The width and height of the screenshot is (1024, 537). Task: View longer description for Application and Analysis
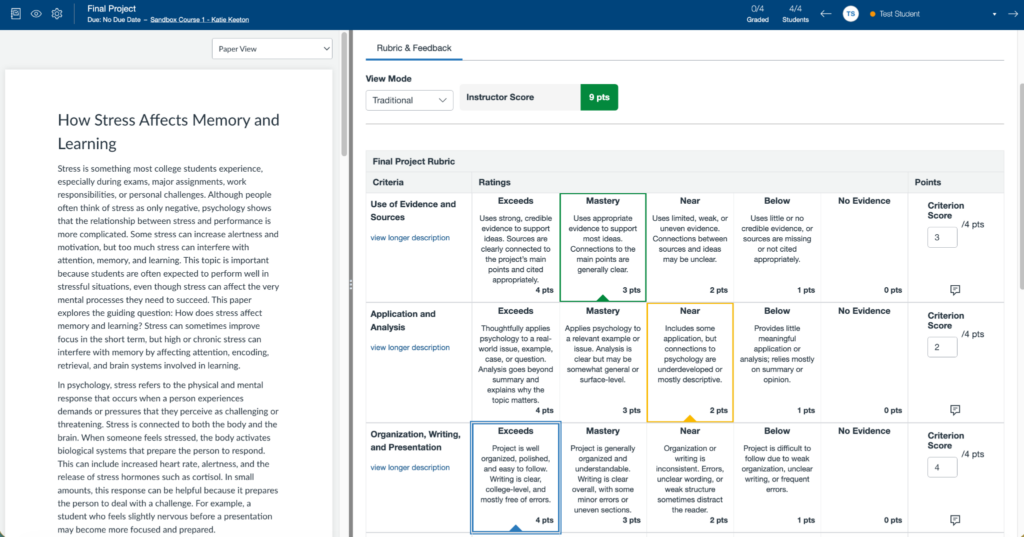click(410, 348)
